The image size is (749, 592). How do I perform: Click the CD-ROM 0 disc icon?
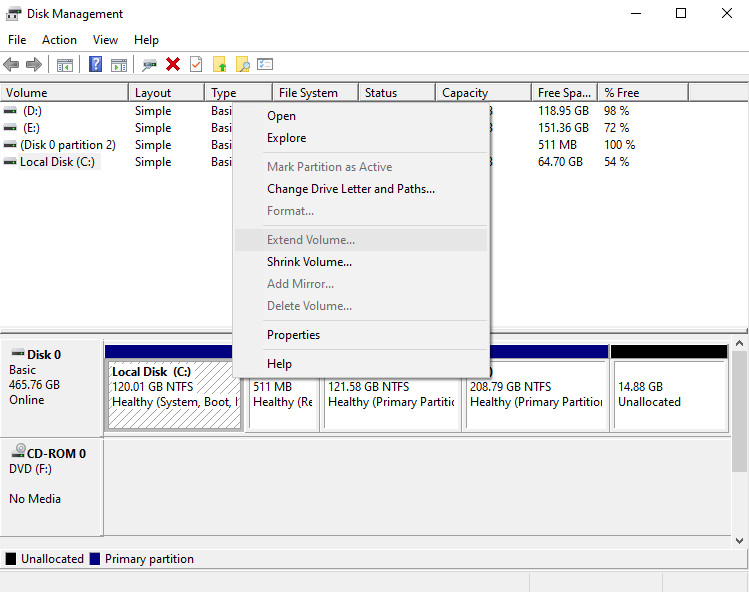coord(19,450)
